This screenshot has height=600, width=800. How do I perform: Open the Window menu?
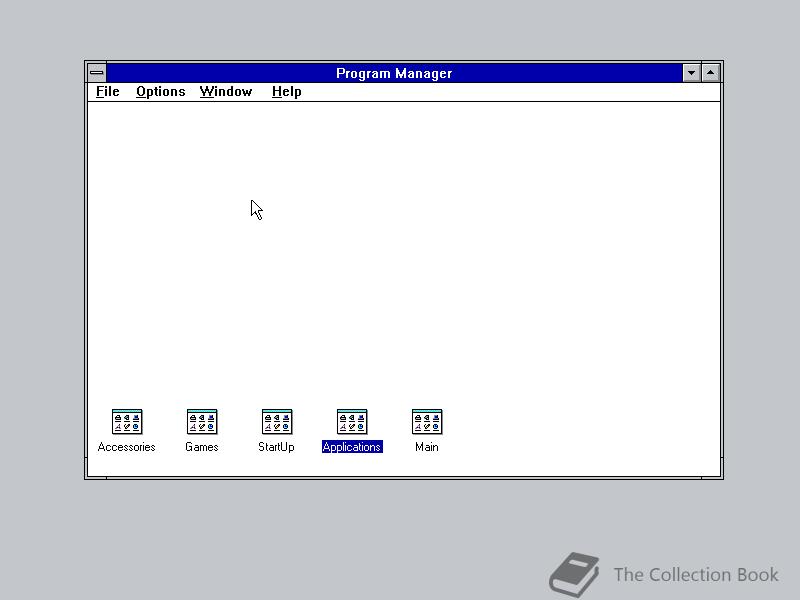coord(226,92)
